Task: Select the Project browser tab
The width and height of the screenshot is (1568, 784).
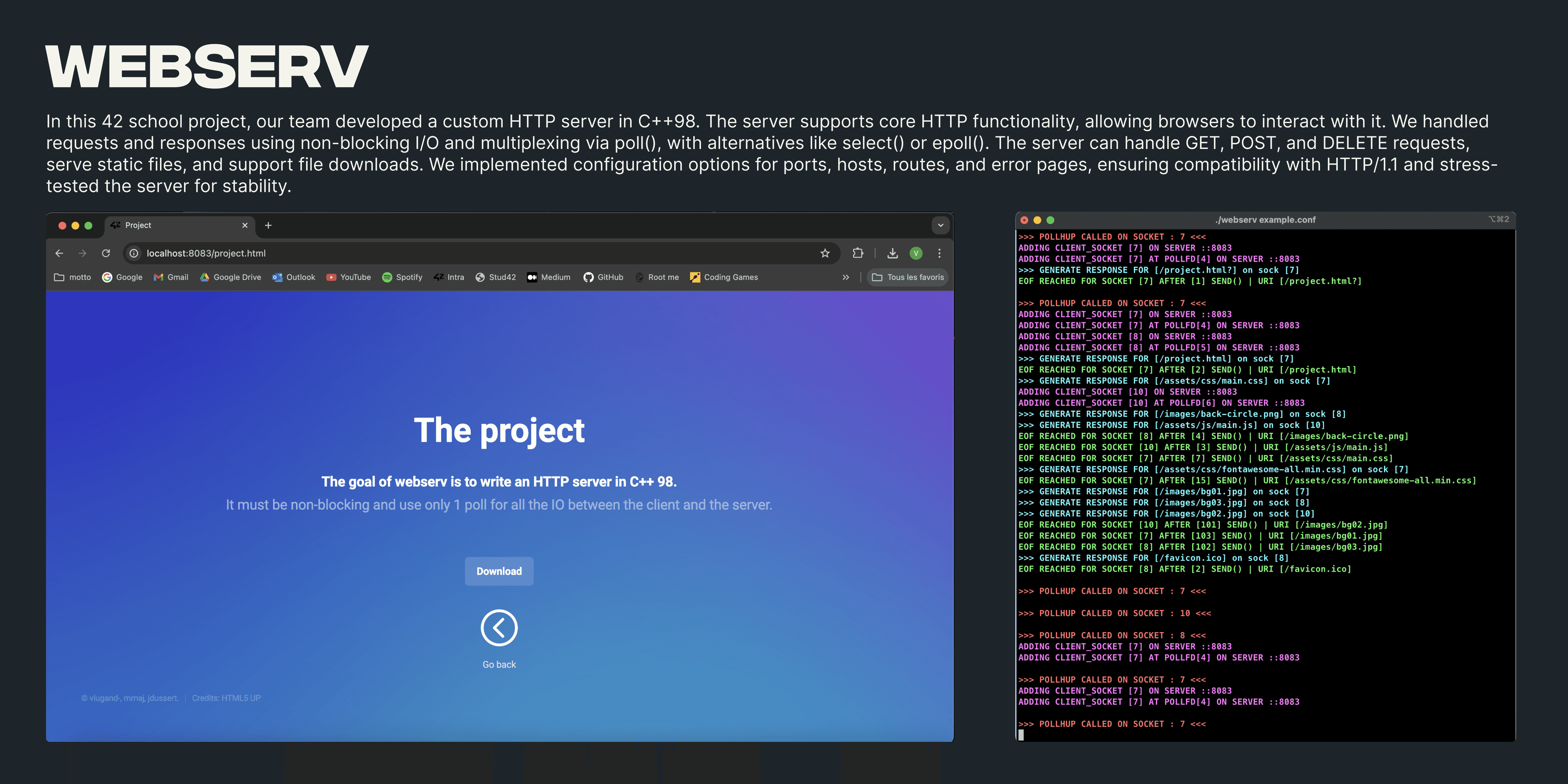Action: click(180, 225)
